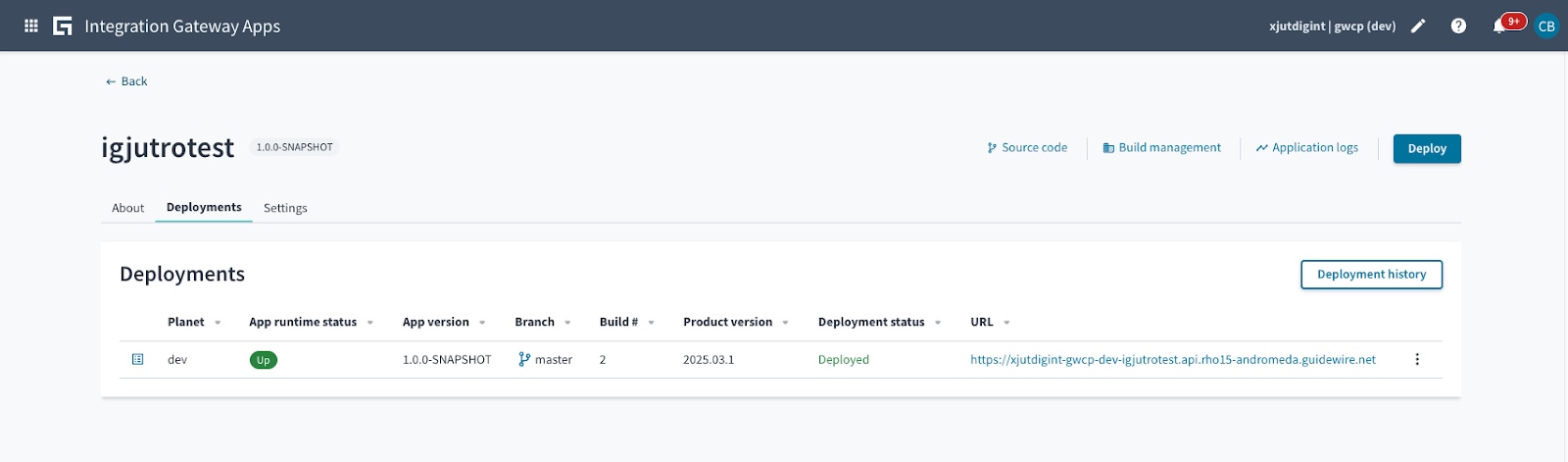
Task: Sort by the URL column
Action: [x=1006, y=323]
